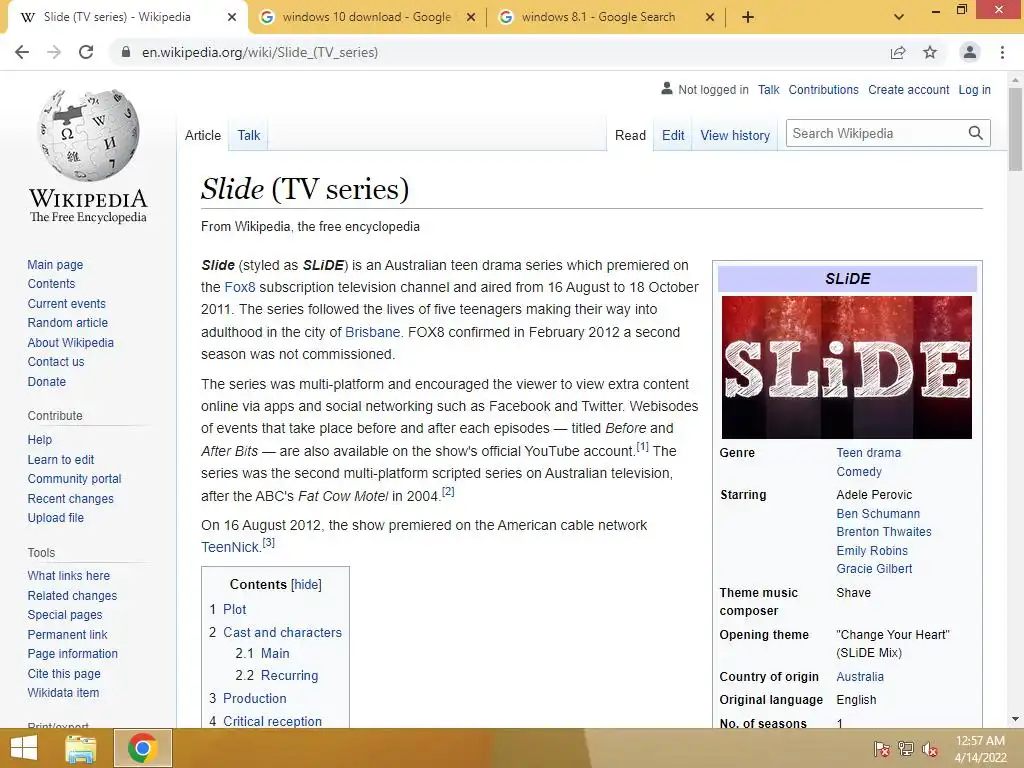Viewport: 1024px width, 768px height.
Task: Follow the Brisbane link
Action: click(x=372, y=332)
